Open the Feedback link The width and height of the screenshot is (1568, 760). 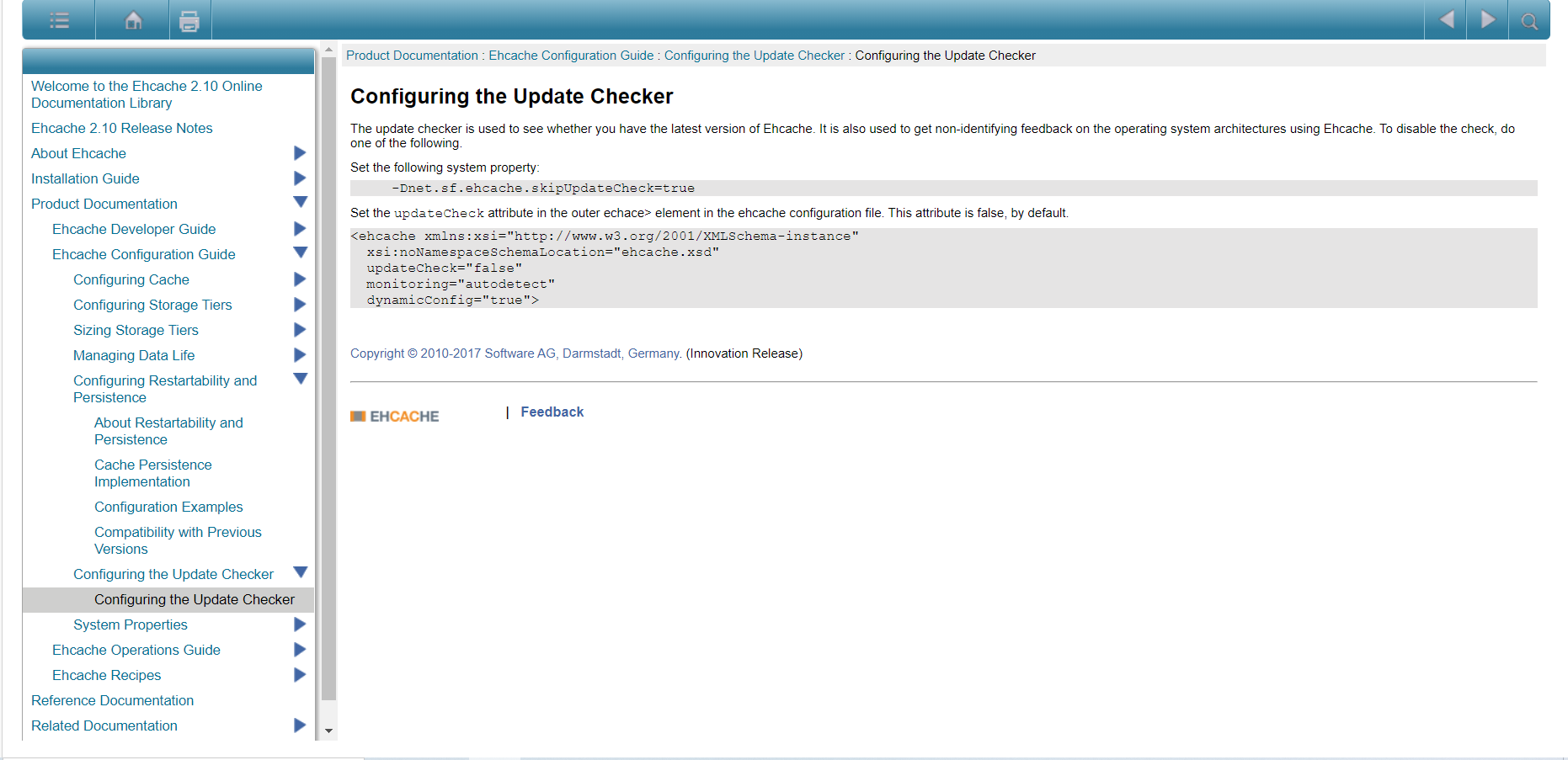pos(552,412)
